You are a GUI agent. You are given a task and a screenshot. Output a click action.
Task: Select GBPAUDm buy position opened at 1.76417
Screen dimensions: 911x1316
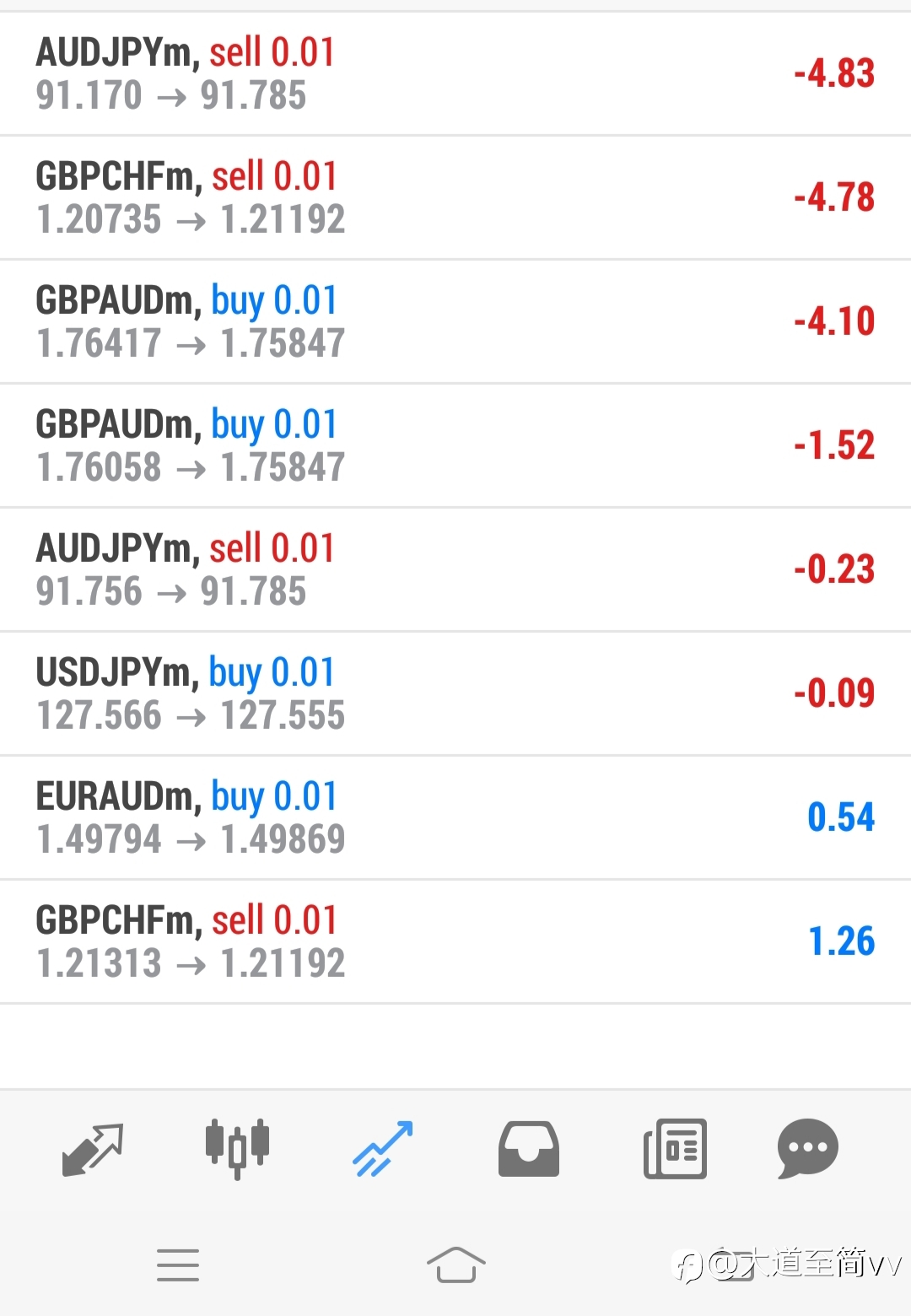(x=455, y=321)
